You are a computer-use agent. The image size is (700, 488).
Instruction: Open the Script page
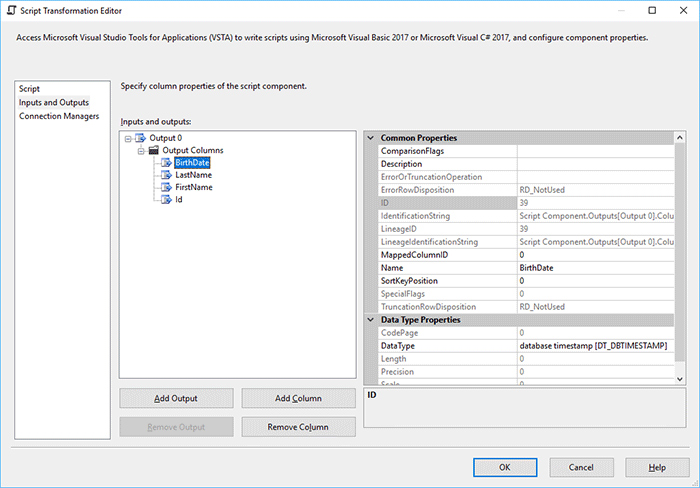30,89
